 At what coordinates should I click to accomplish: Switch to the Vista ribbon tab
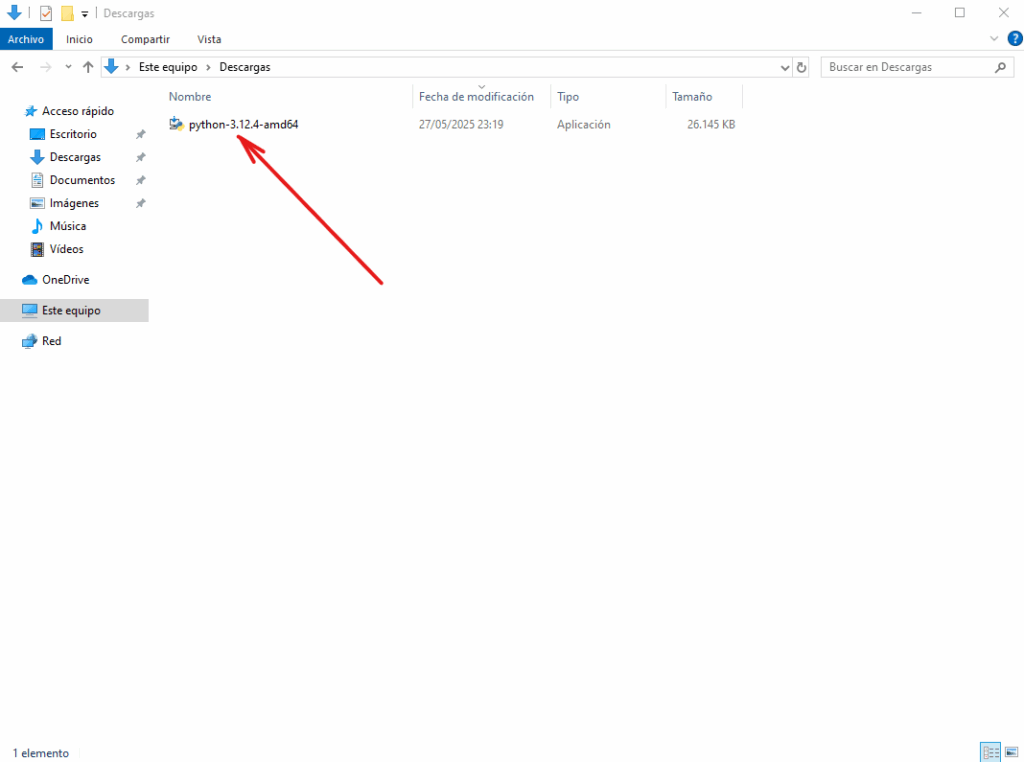(x=209, y=39)
